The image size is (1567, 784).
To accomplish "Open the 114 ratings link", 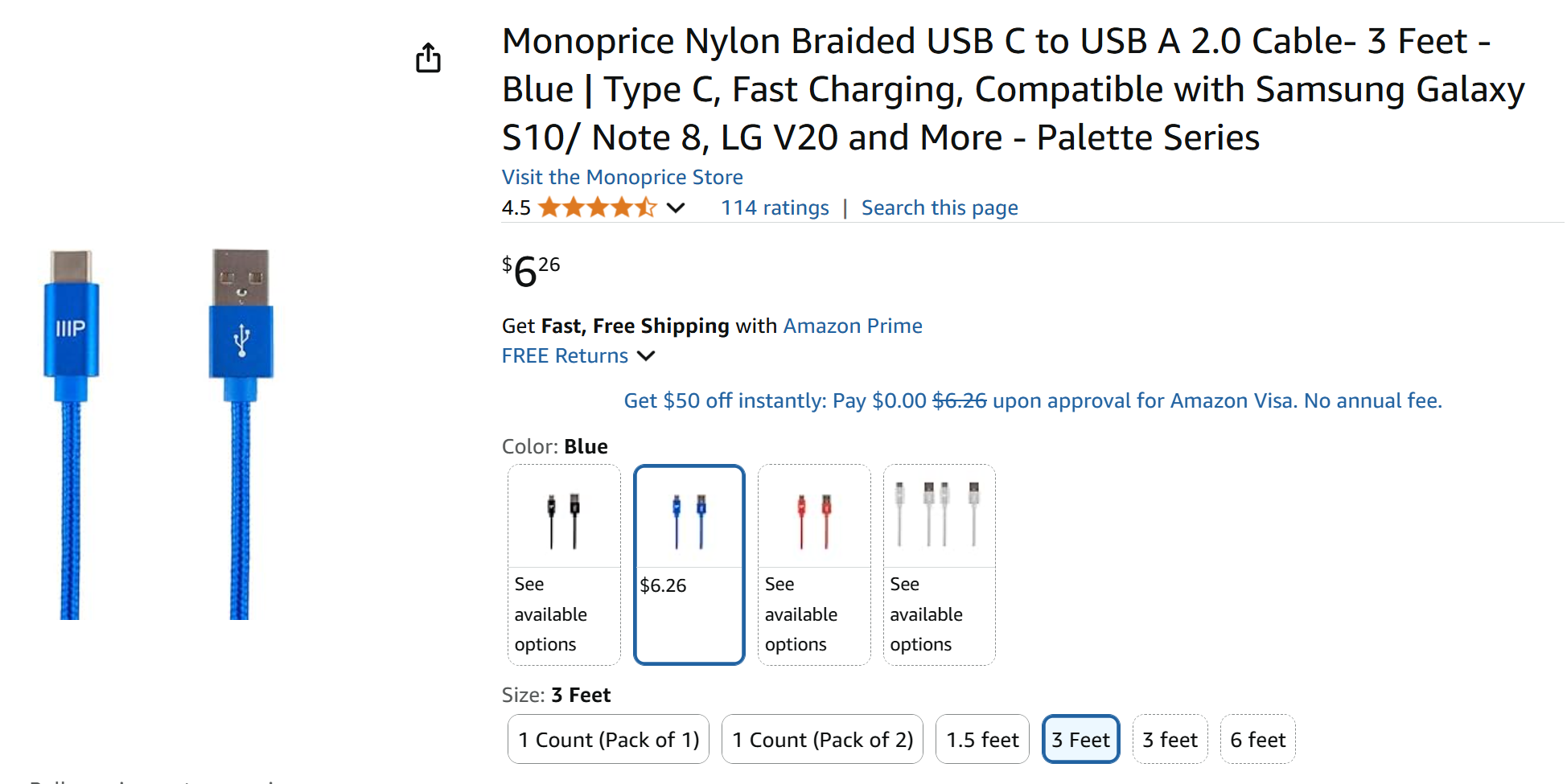I will [x=775, y=208].
